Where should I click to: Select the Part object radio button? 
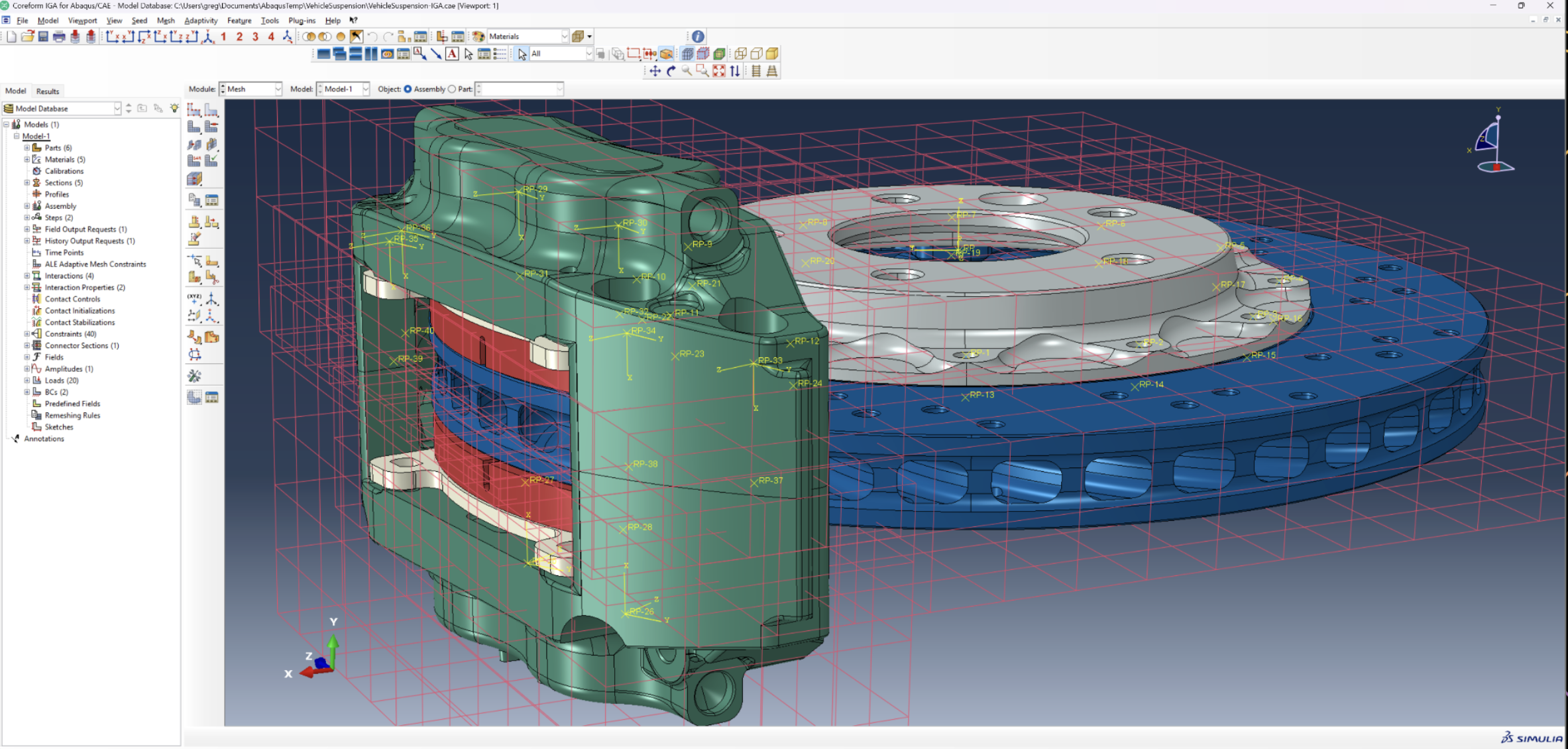click(452, 89)
